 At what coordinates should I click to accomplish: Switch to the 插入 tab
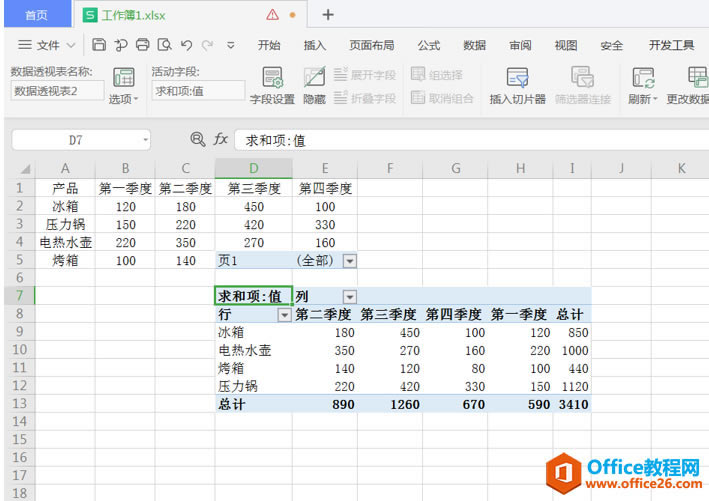point(315,45)
